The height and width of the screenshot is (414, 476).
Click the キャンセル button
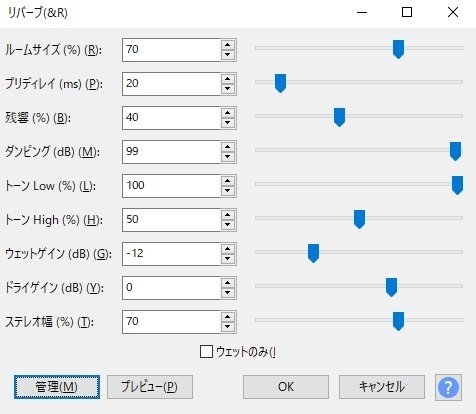tap(382, 387)
